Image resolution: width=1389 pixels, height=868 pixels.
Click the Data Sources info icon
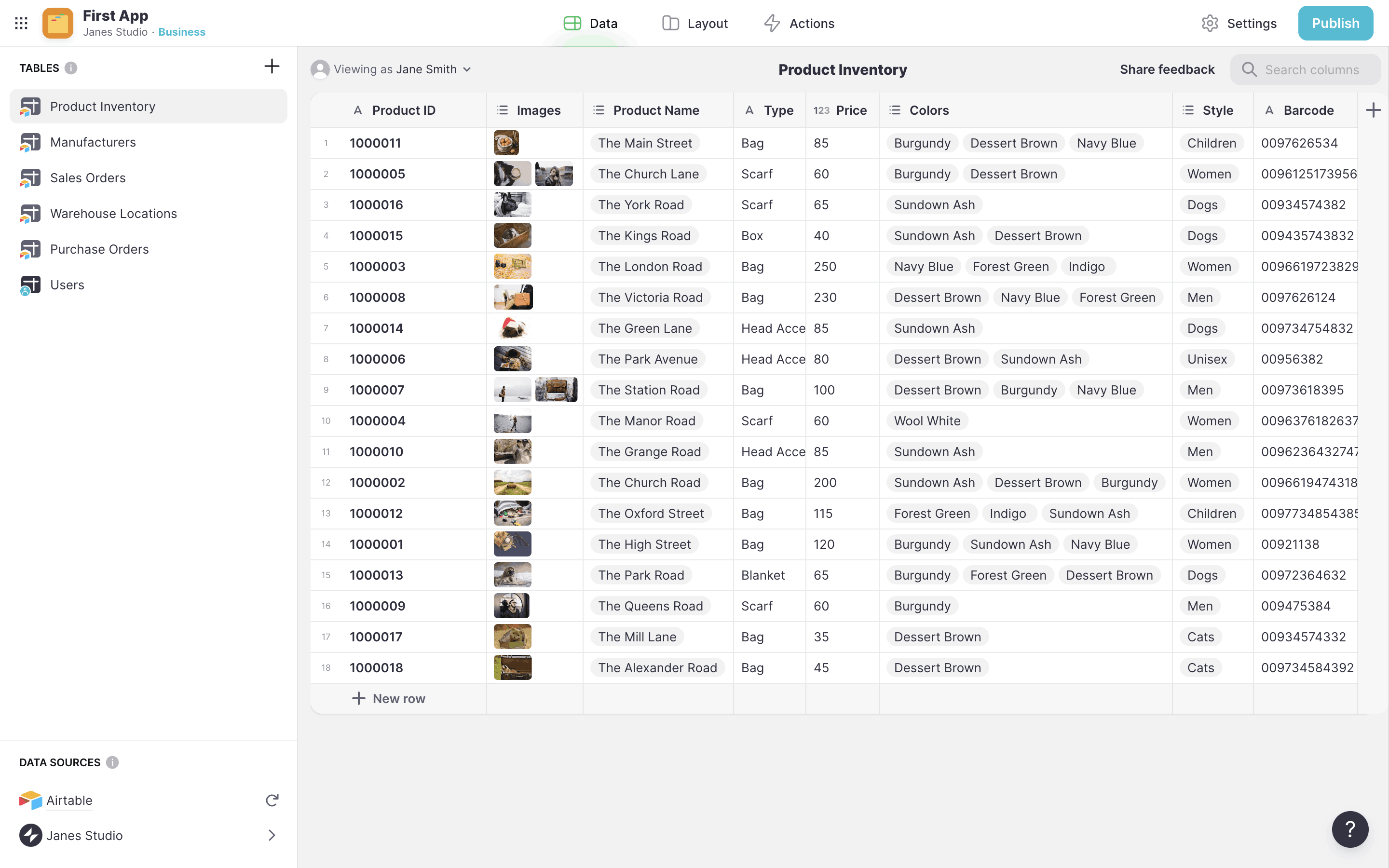click(112, 762)
